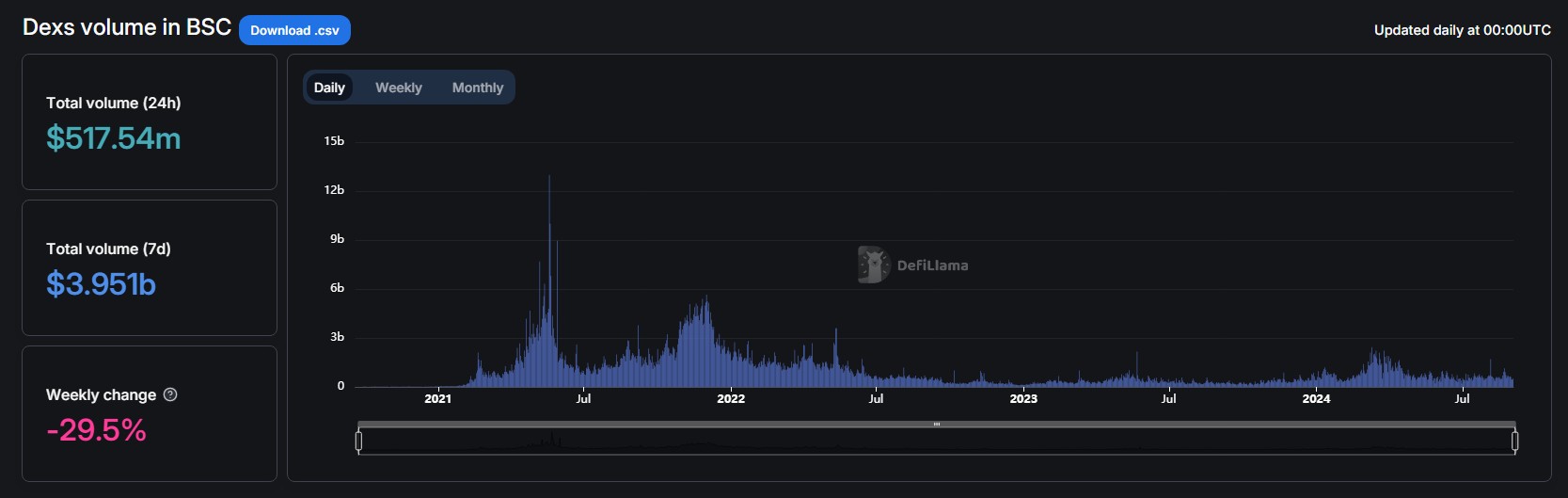1568x498 pixels.
Task: Select the $517.54m 24h volume value
Action: pos(114,138)
